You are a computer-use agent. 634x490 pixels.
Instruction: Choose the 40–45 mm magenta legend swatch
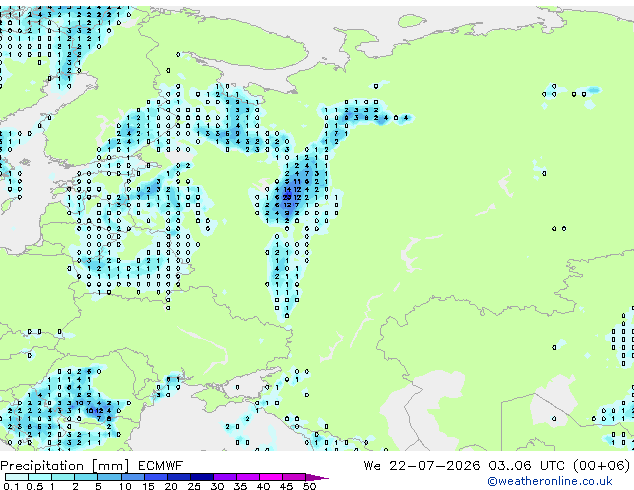(271, 477)
